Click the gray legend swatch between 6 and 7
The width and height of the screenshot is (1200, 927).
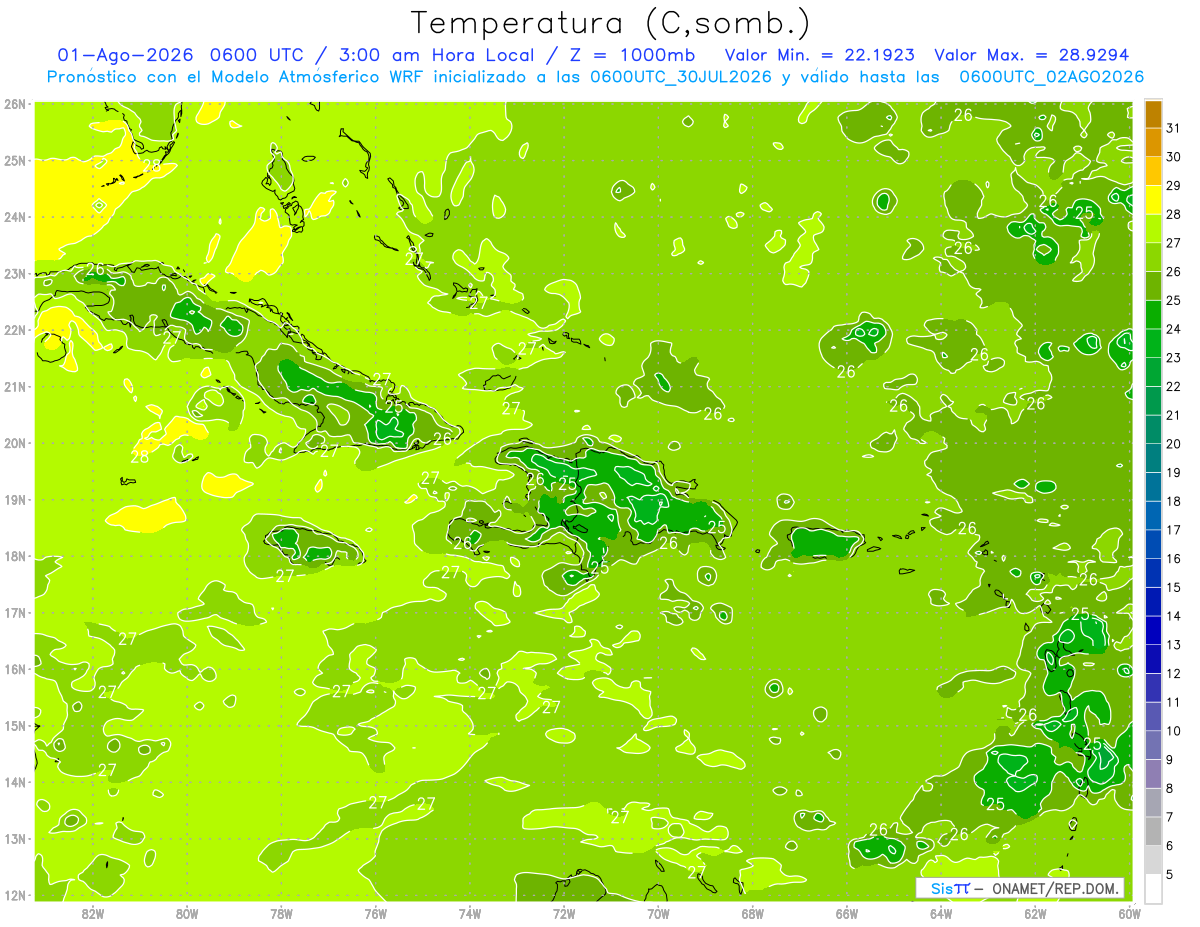click(x=1153, y=831)
